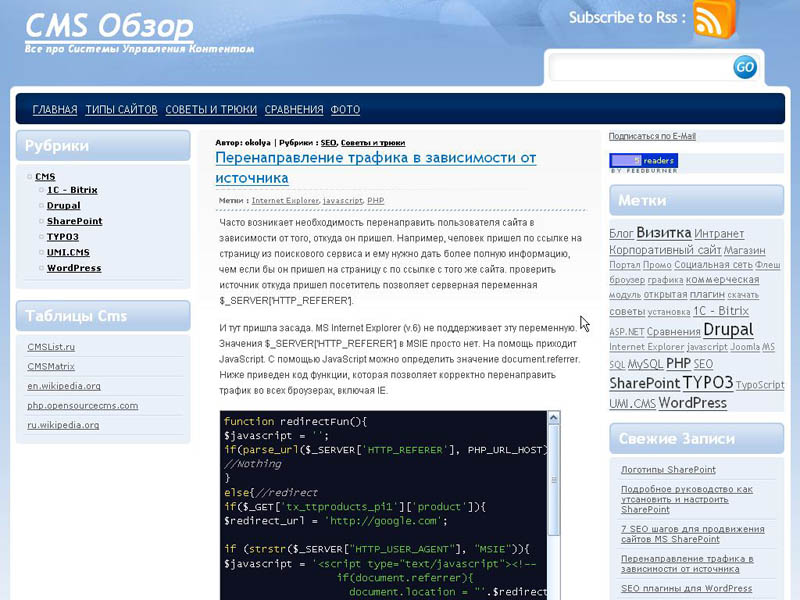Open recent post Перенаправление трафика in sidebar
The width and height of the screenshot is (800, 600).
(687, 564)
